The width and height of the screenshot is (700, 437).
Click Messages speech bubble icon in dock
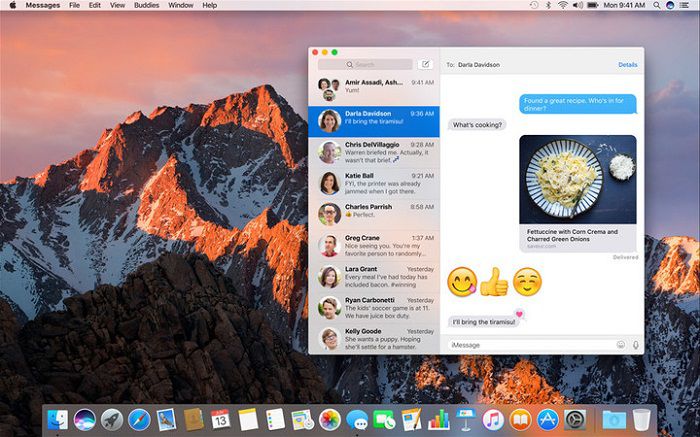(357, 420)
